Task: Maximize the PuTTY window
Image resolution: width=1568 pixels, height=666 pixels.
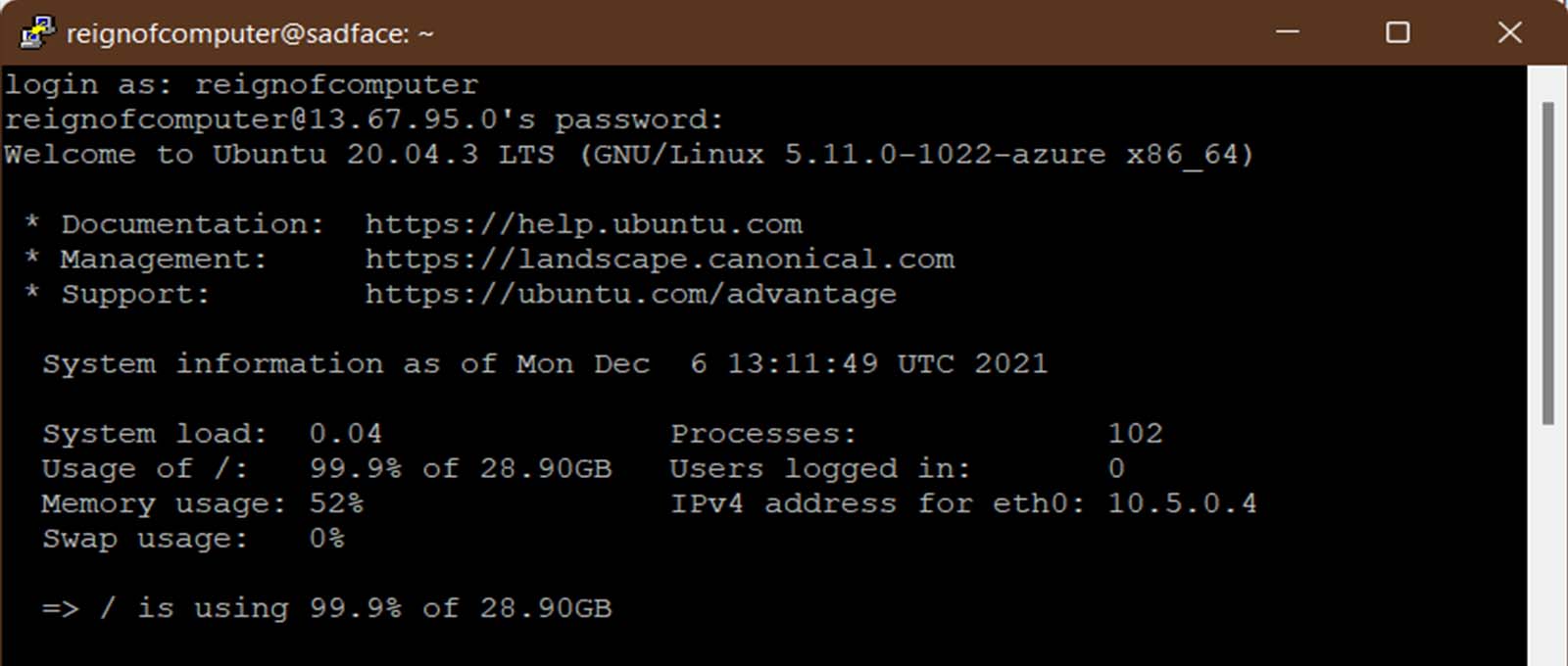Action: tap(1397, 32)
